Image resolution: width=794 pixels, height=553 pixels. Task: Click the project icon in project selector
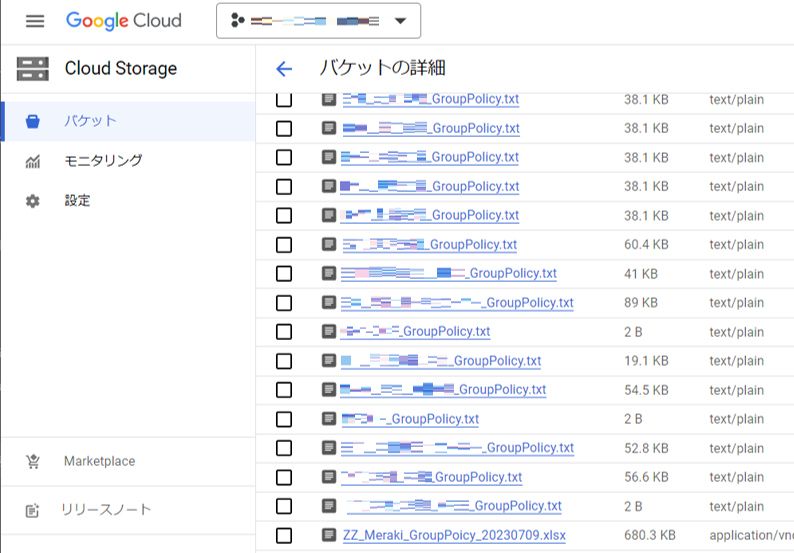[x=237, y=21]
